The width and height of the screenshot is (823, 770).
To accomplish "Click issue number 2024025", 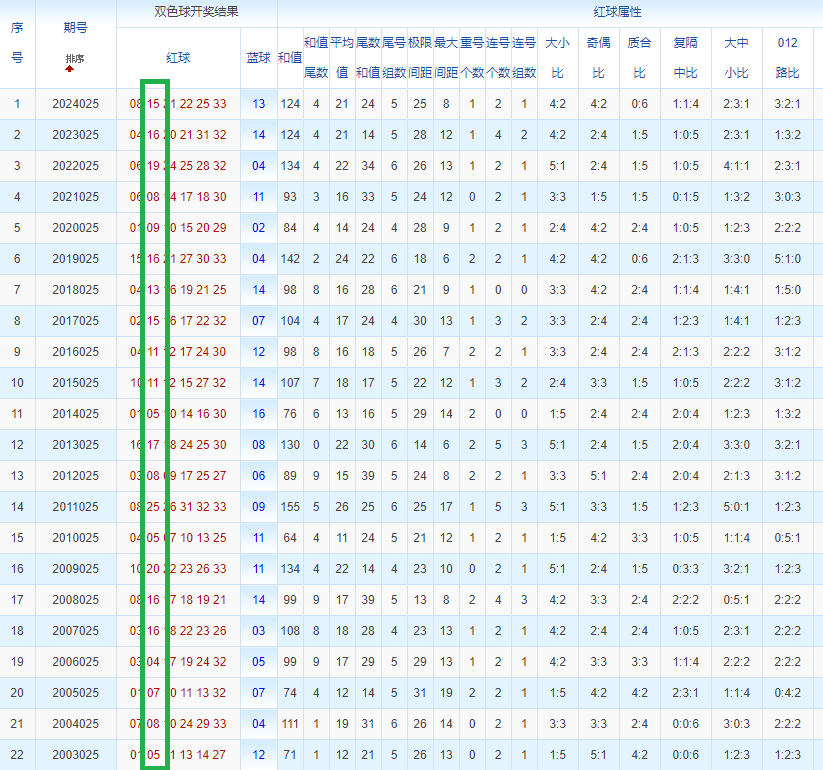I will pos(75,104).
